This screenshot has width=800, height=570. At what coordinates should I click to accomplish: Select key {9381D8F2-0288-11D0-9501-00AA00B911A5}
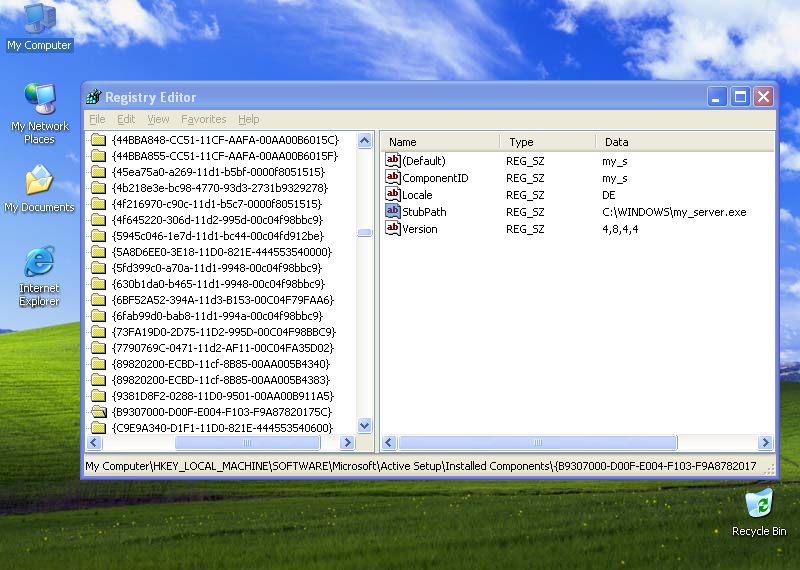click(222, 395)
